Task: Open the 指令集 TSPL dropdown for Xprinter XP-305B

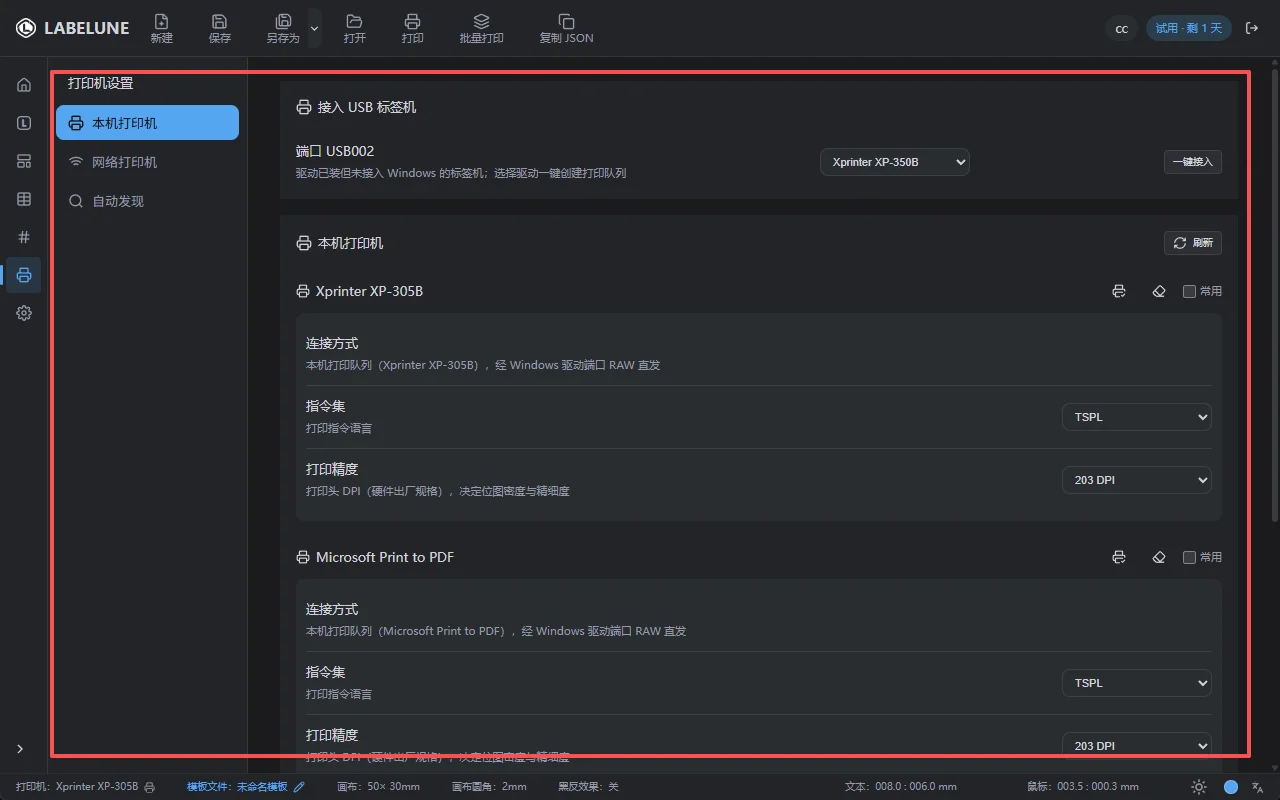Action: click(1137, 417)
